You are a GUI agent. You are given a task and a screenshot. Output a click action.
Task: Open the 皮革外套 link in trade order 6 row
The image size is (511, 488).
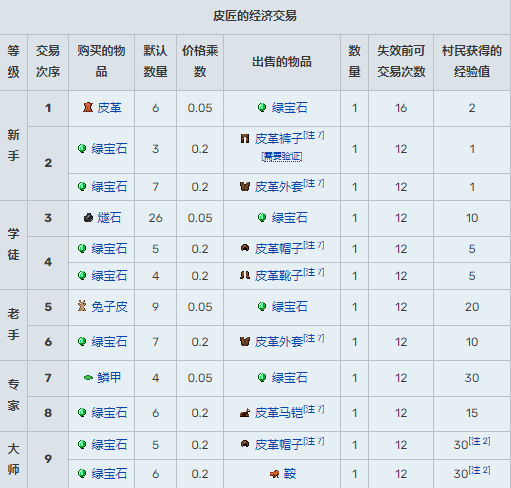(x=279, y=342)
